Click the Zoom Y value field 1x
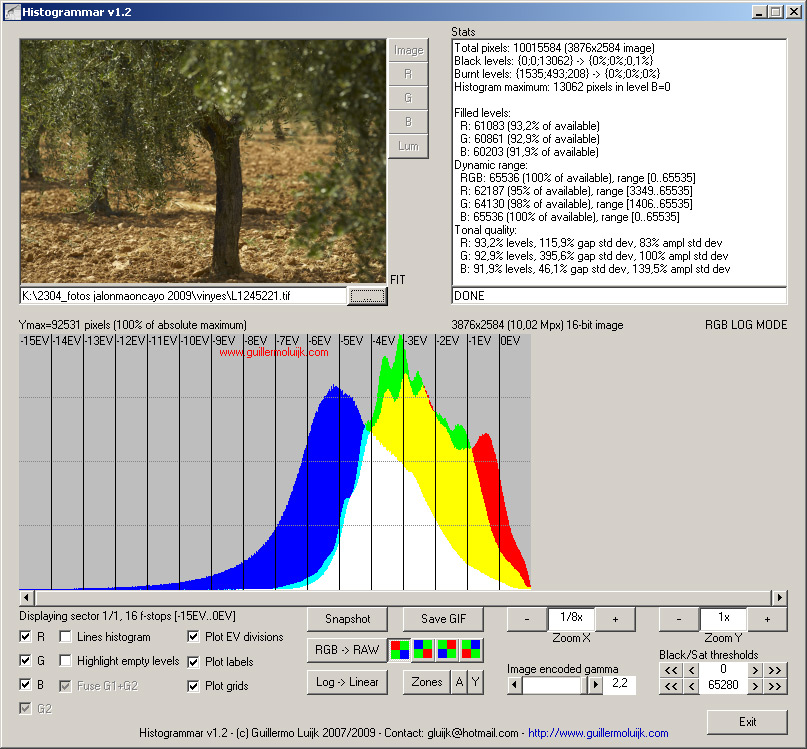The width and height of the screenshot is (807, 749). (x=723, y=618)
